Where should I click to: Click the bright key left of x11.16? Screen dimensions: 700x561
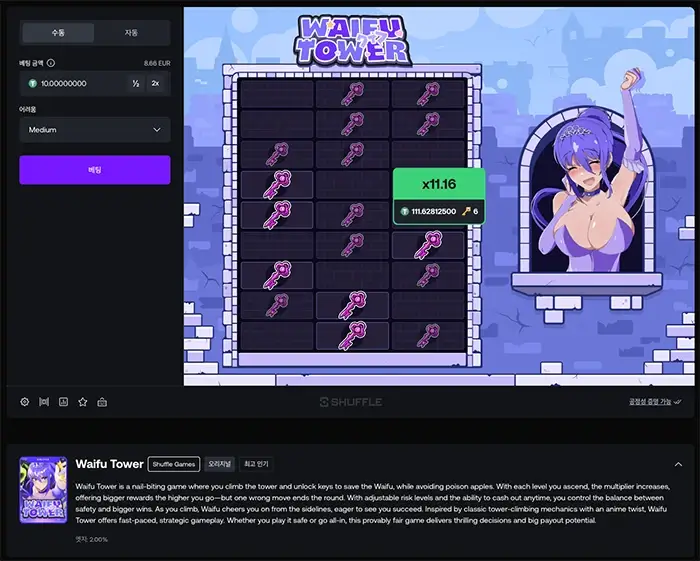277,184
